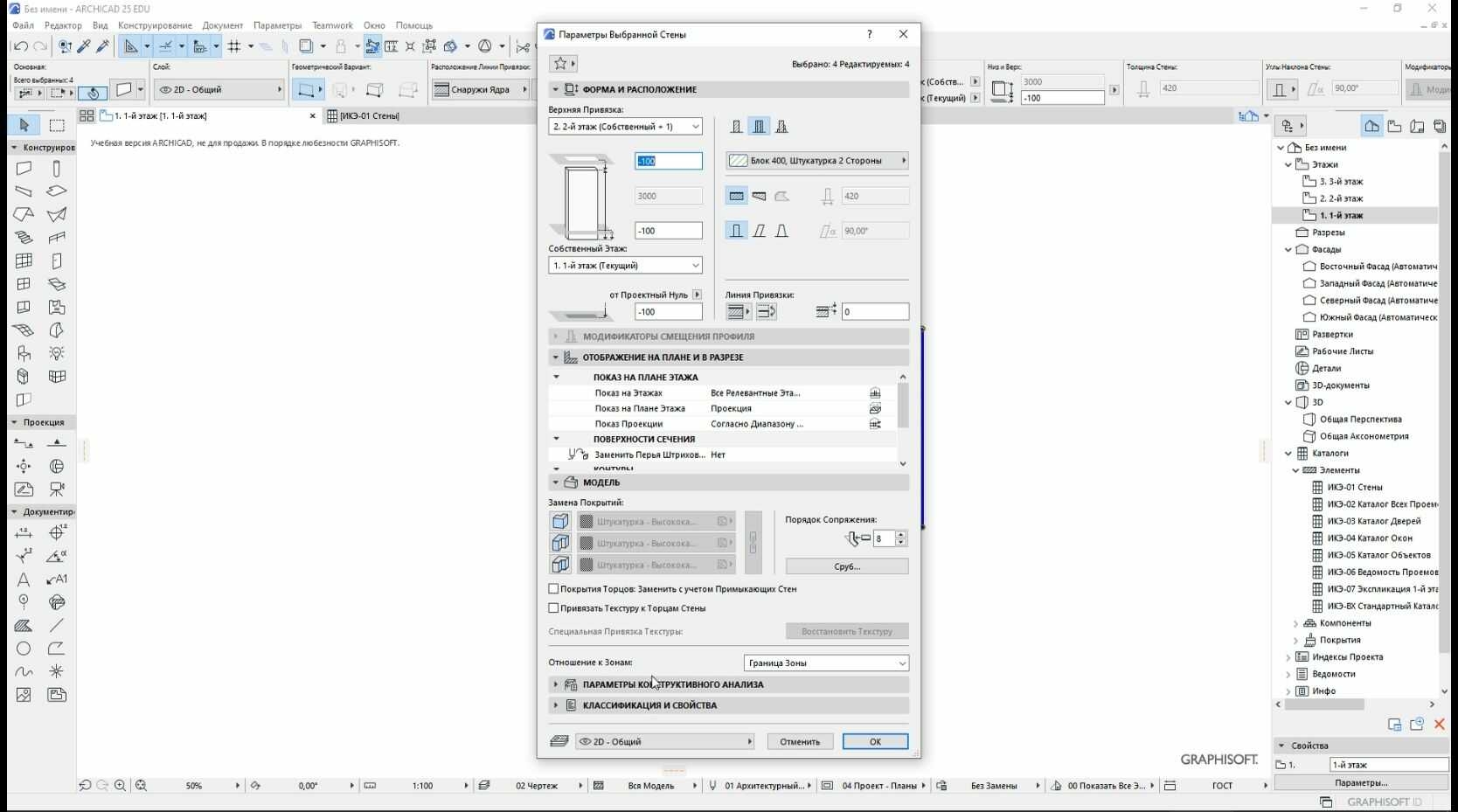
Task: Open the Favorites star button in dialog
Action: (563, 63)
